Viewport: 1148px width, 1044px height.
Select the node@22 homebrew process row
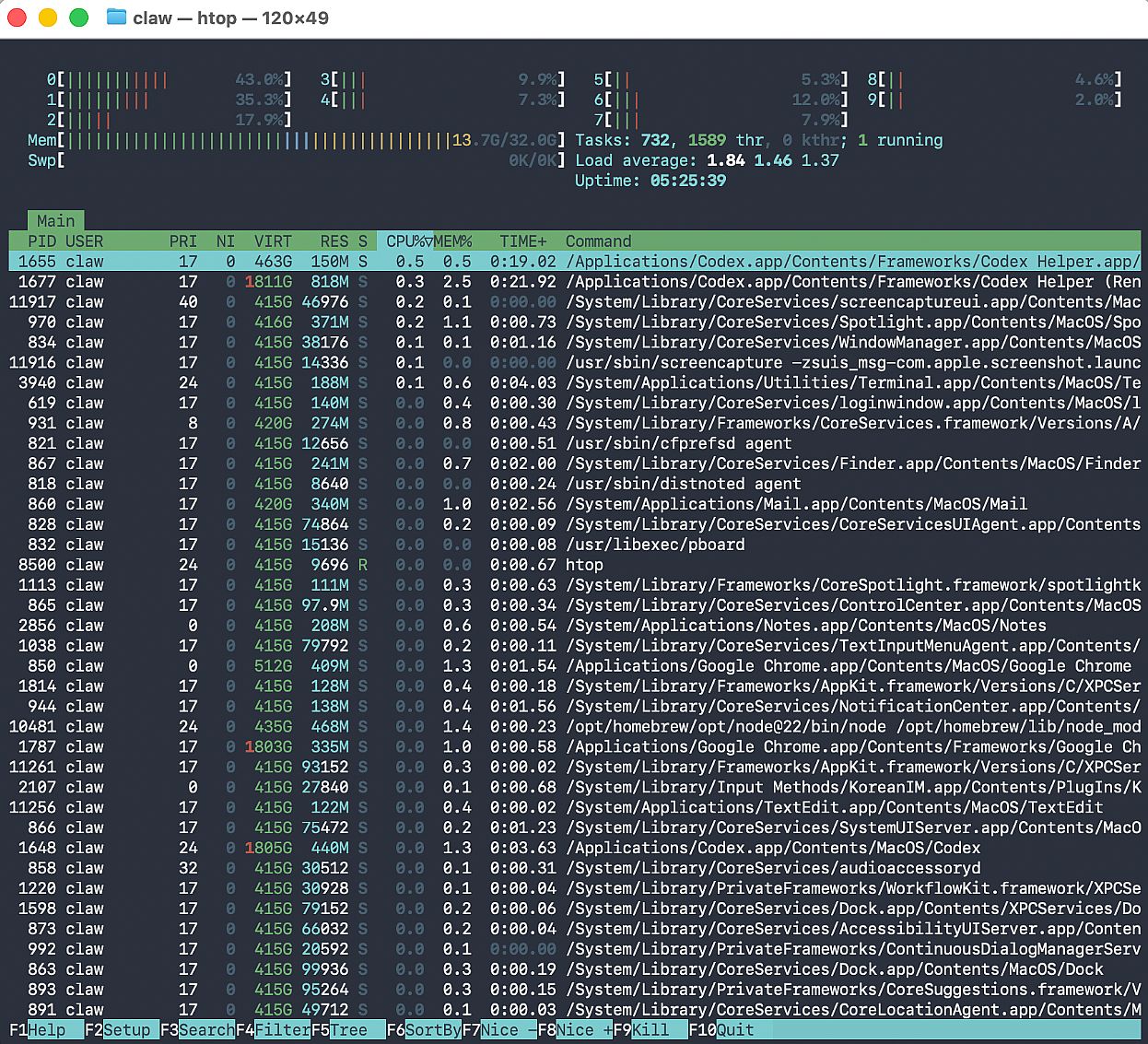575,726
